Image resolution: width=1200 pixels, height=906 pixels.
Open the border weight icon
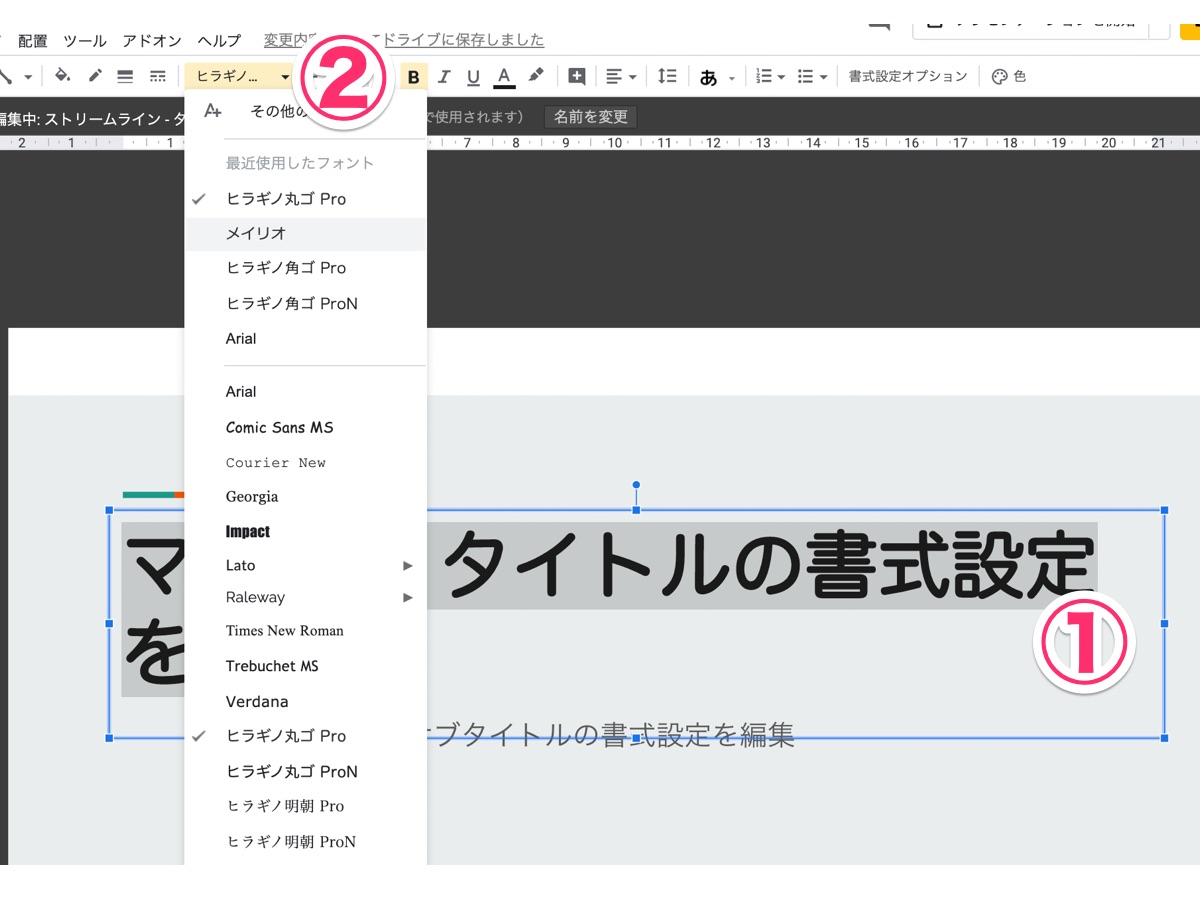pyautogui.click(x=125, y=76)
